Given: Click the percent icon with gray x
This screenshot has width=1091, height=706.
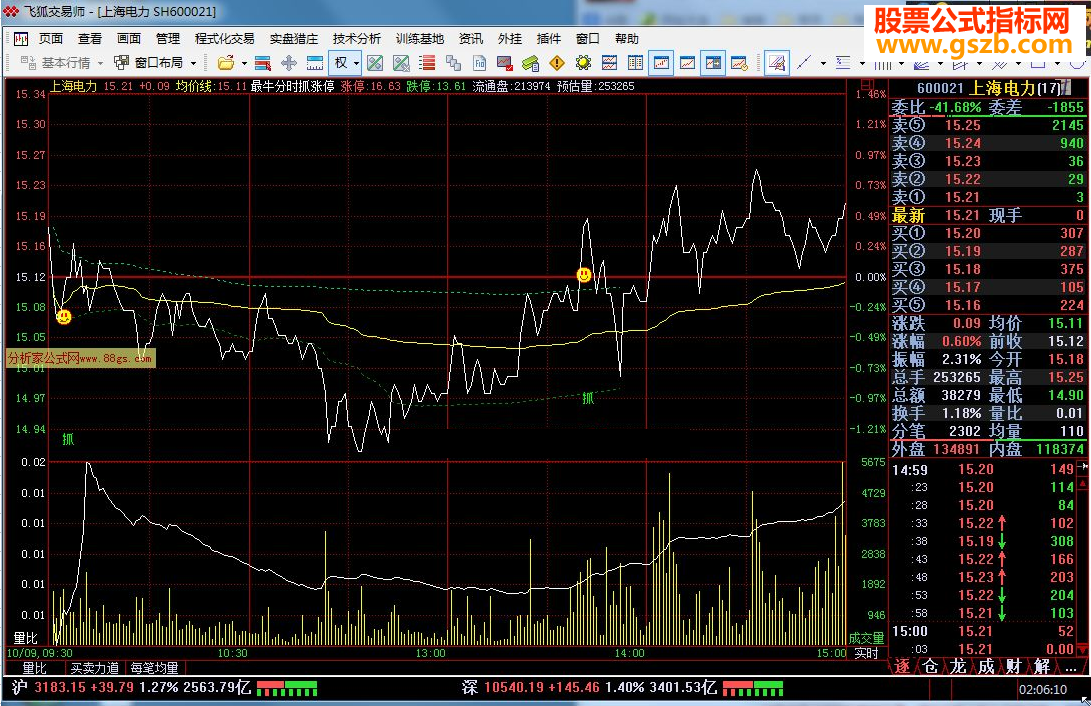Looking at the screenshot, I should click(x=401, y=63).
